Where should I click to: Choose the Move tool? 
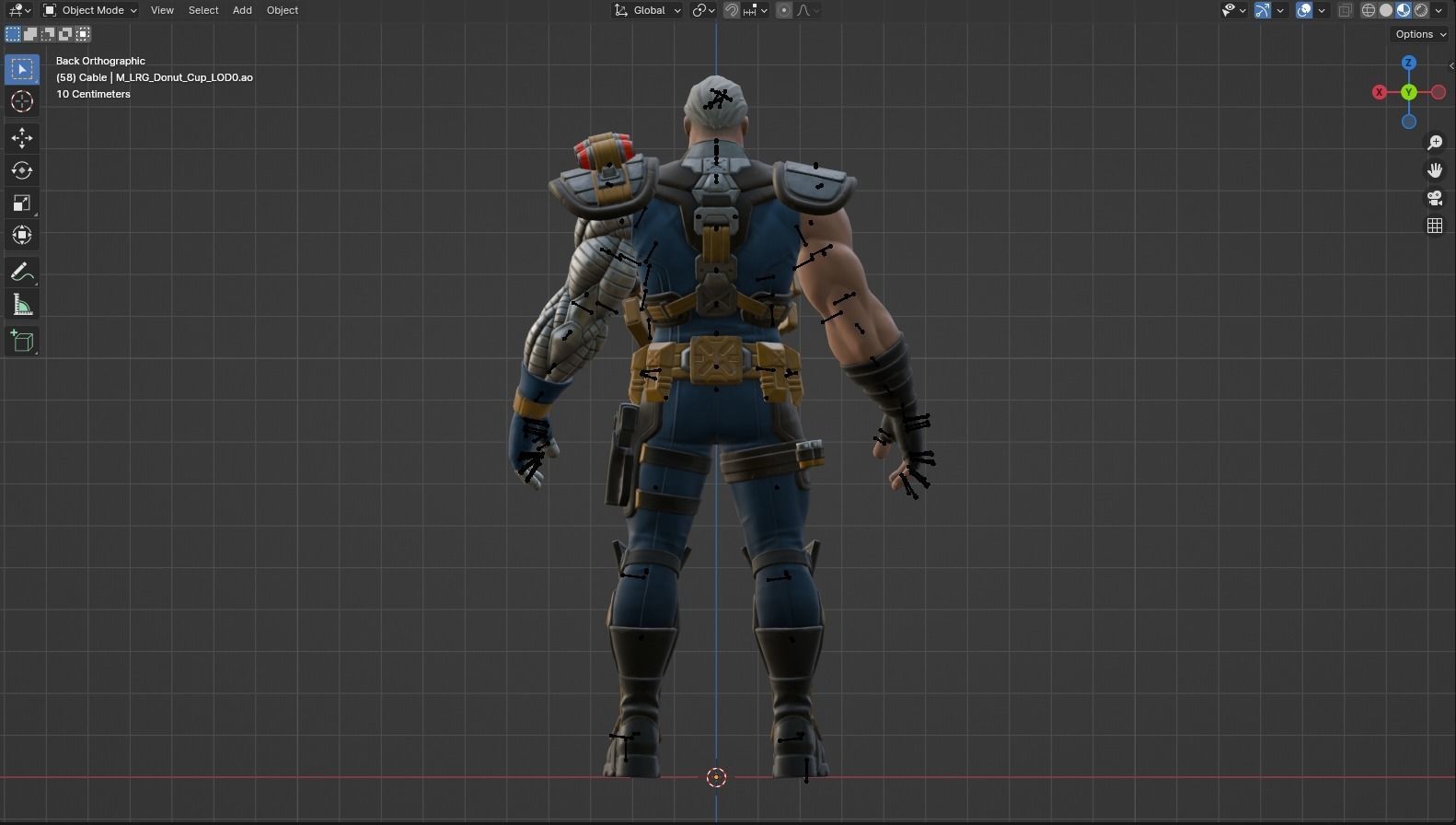(22, 138)
